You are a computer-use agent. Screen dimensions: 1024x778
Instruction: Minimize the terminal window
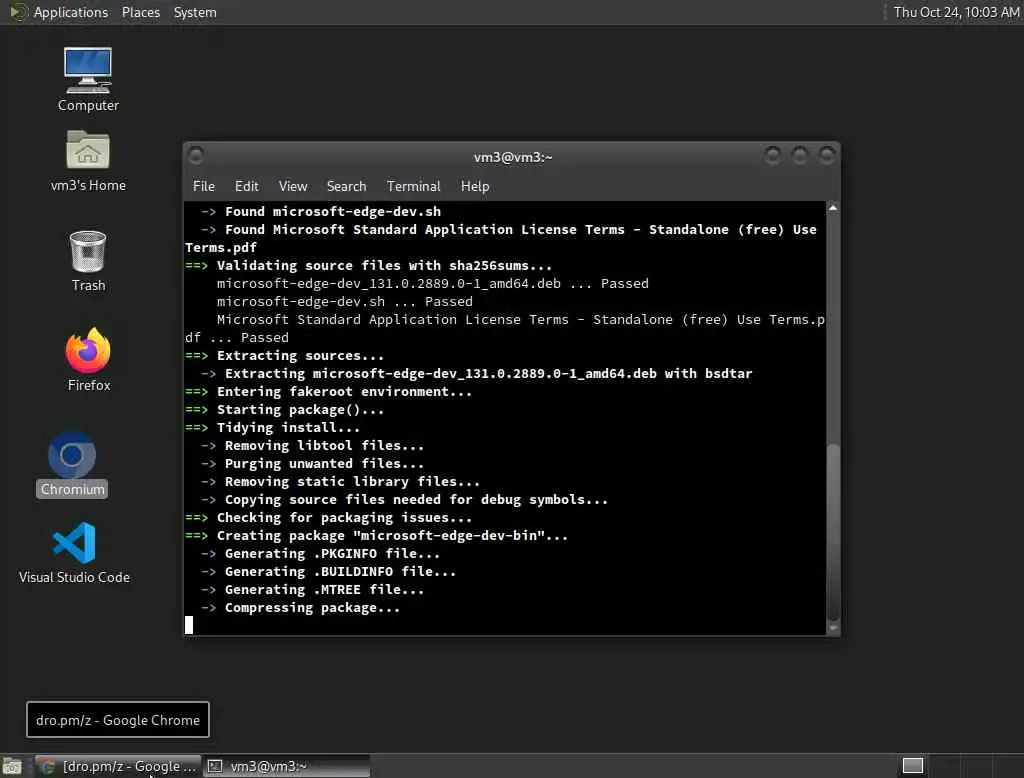click(x=773, y=155)
